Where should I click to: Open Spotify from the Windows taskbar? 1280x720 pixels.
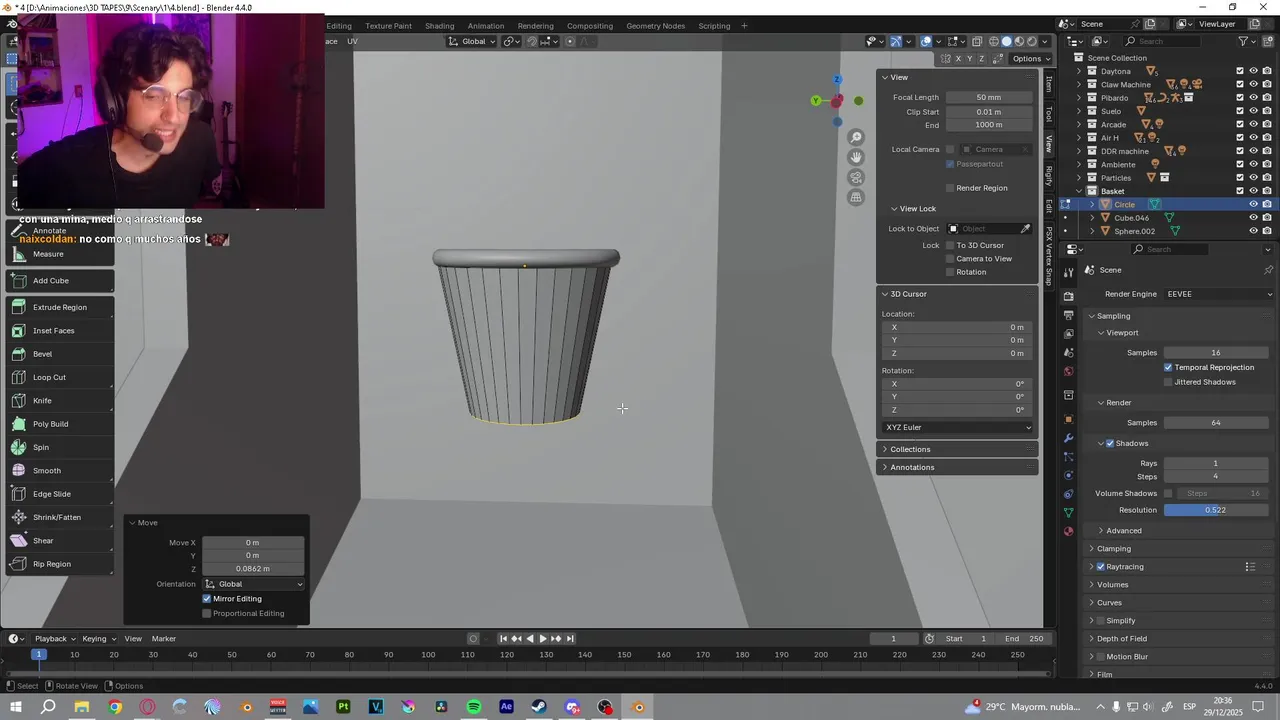[x=474, y=707]
